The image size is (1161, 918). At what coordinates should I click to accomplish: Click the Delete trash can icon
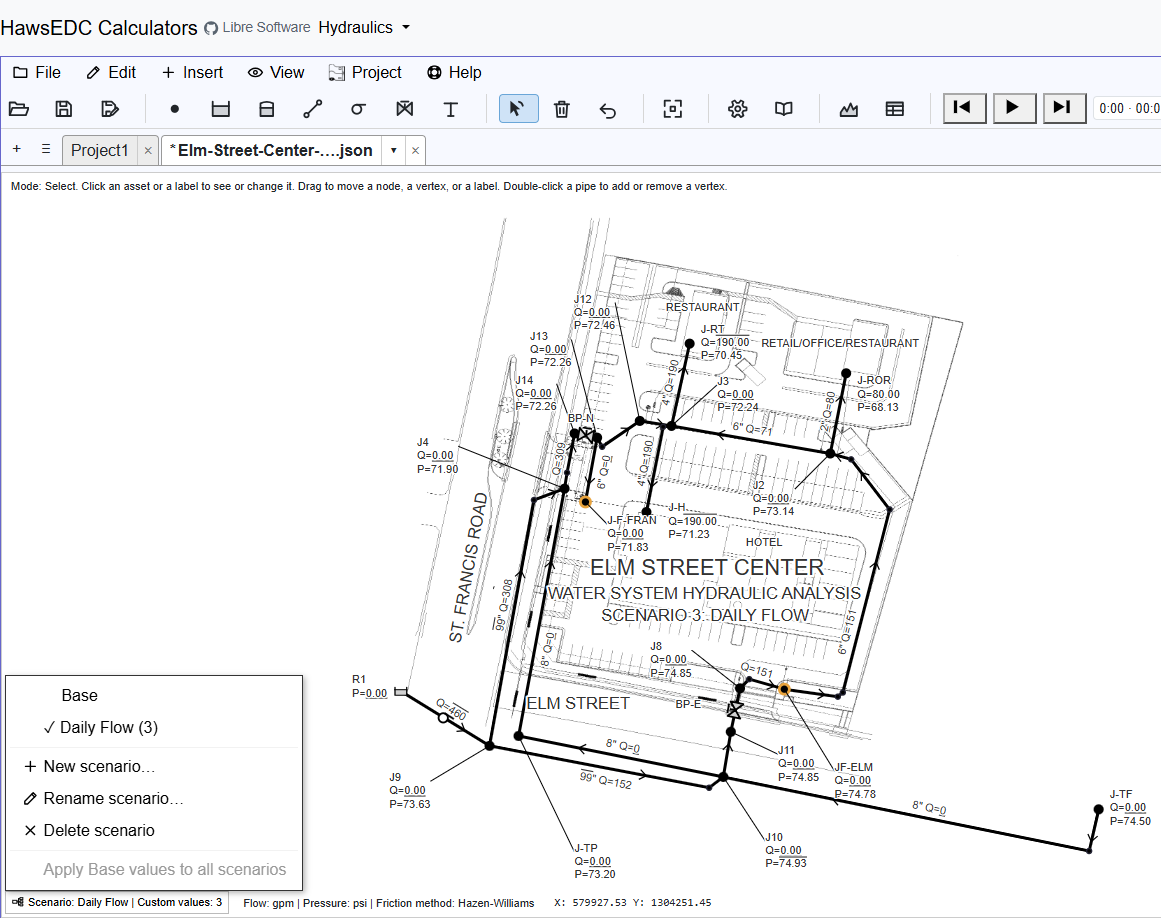point(562,109)
